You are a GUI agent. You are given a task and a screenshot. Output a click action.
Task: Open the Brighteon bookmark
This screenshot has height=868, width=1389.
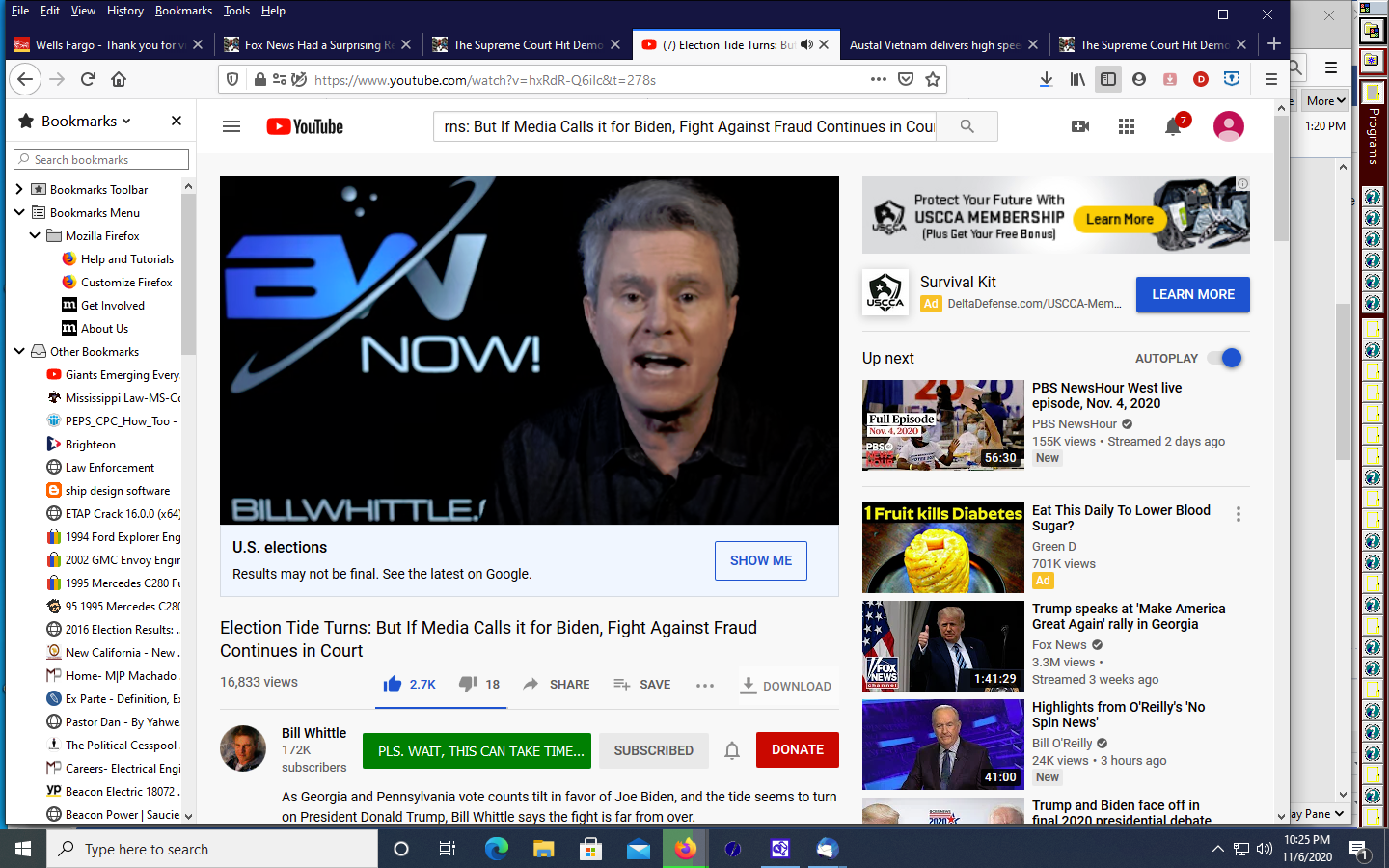pos(91,444)
